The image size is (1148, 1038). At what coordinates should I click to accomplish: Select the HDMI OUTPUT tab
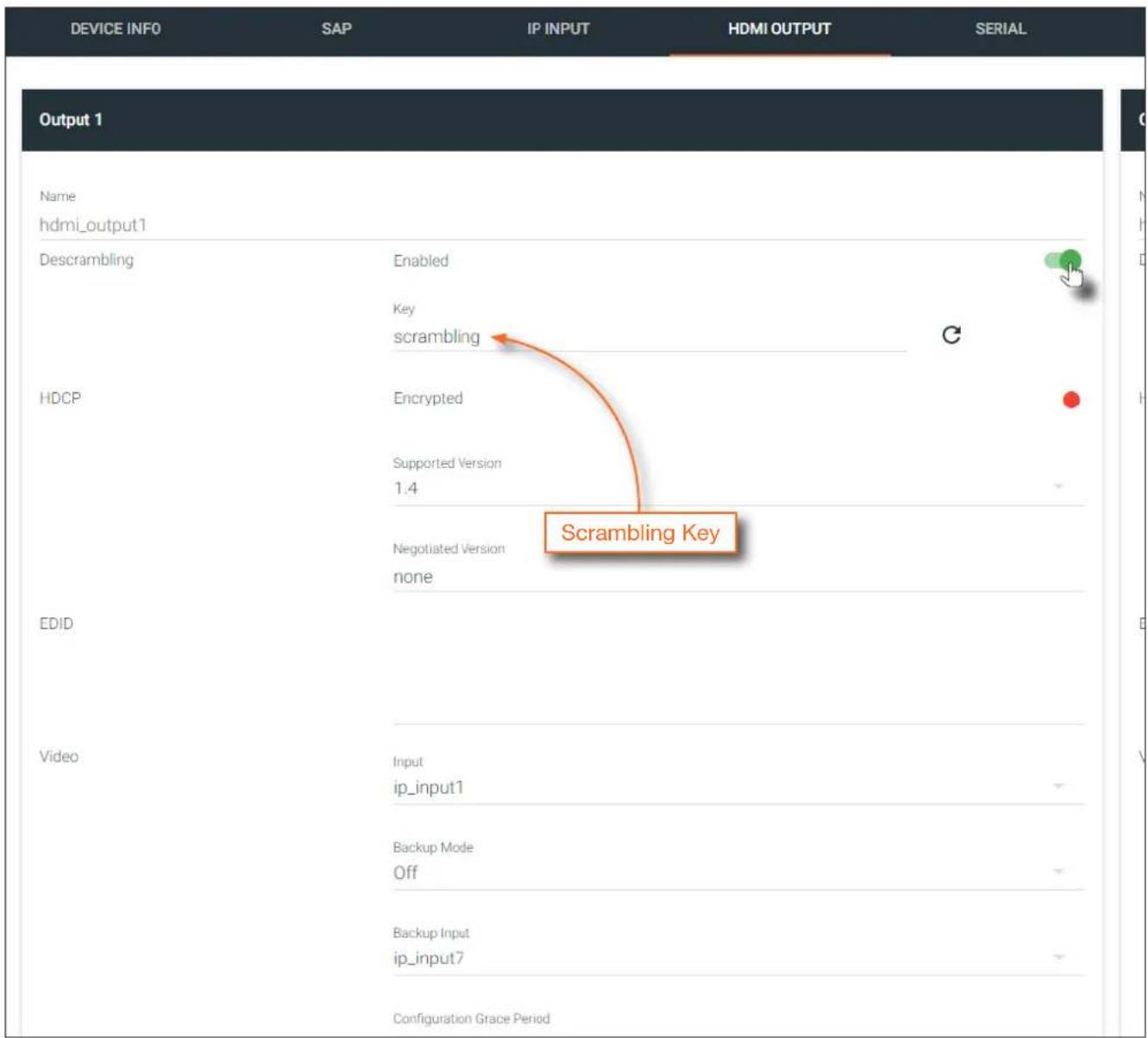tap(780, 28)
